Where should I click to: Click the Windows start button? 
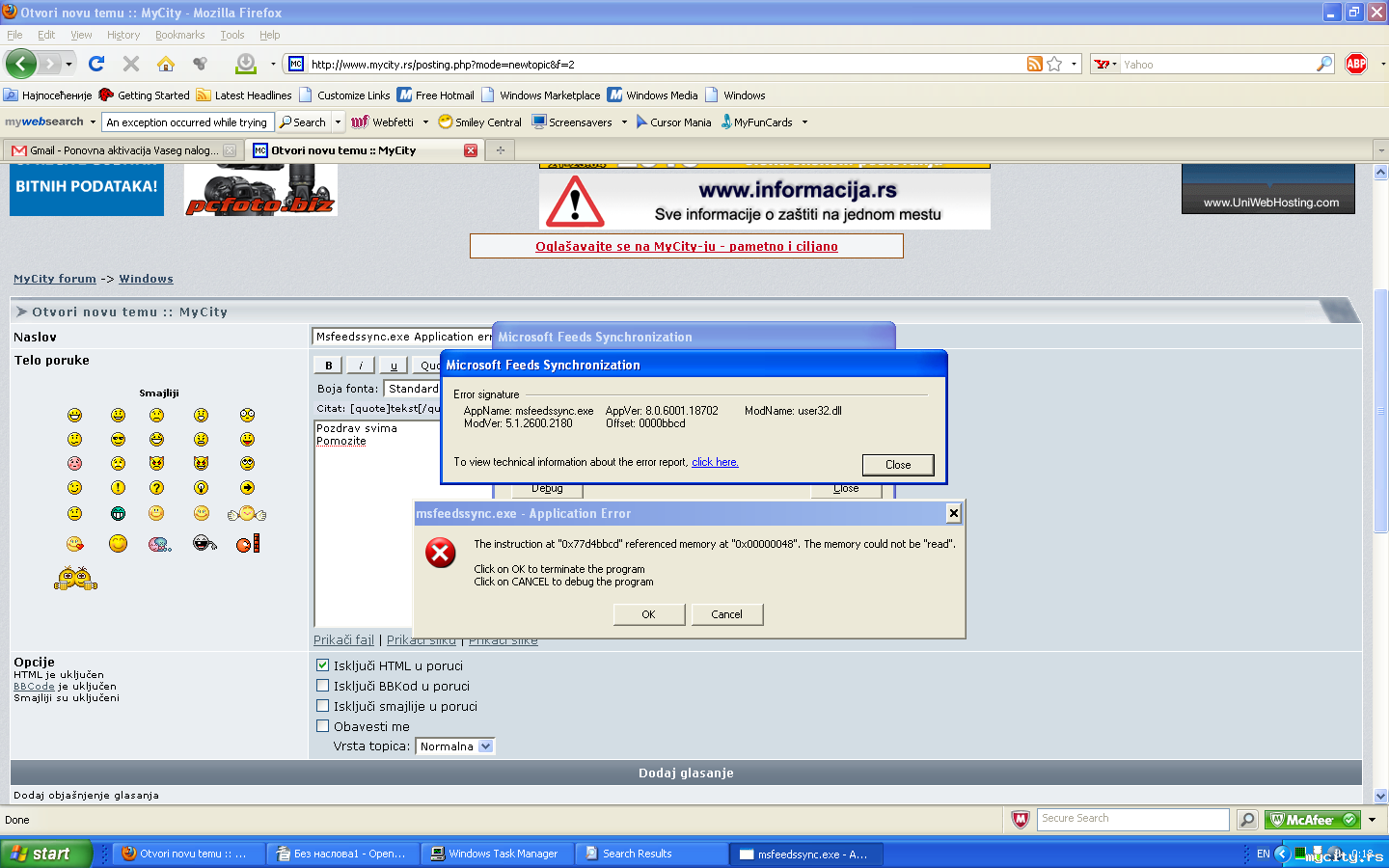click(x=46, y=854)
